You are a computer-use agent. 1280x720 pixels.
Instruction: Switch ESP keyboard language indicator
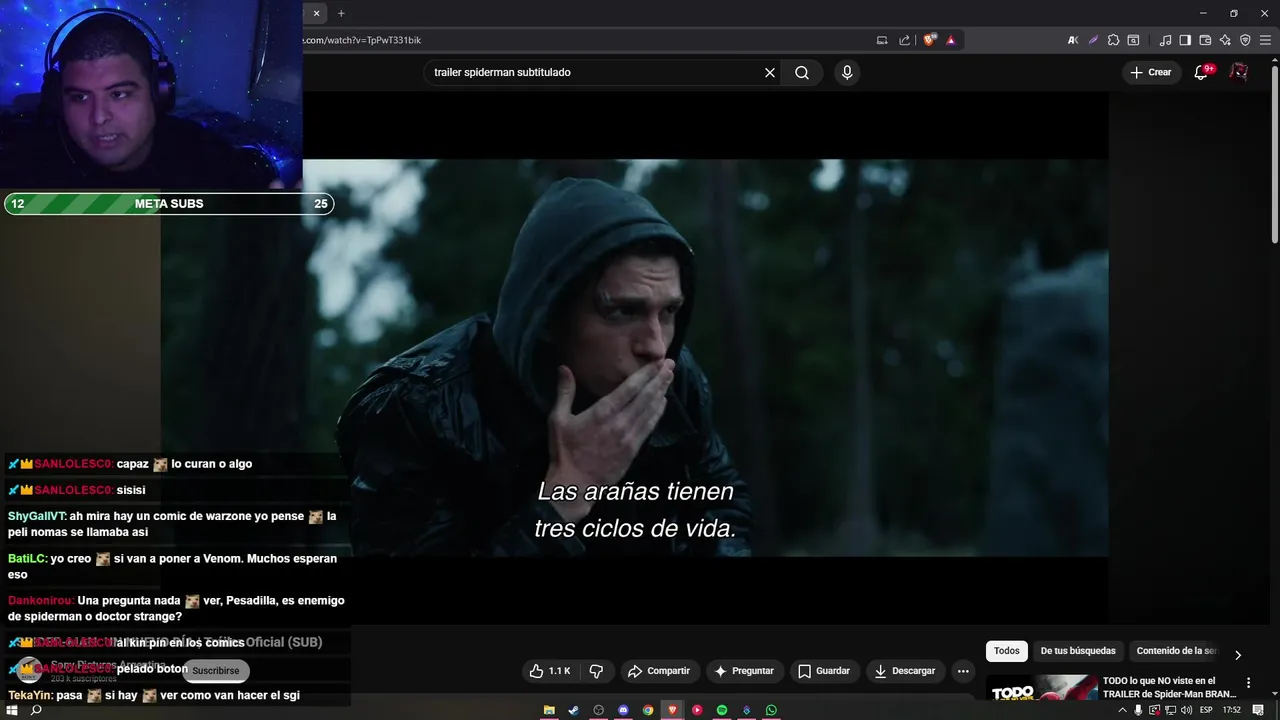click(1206, 710)
